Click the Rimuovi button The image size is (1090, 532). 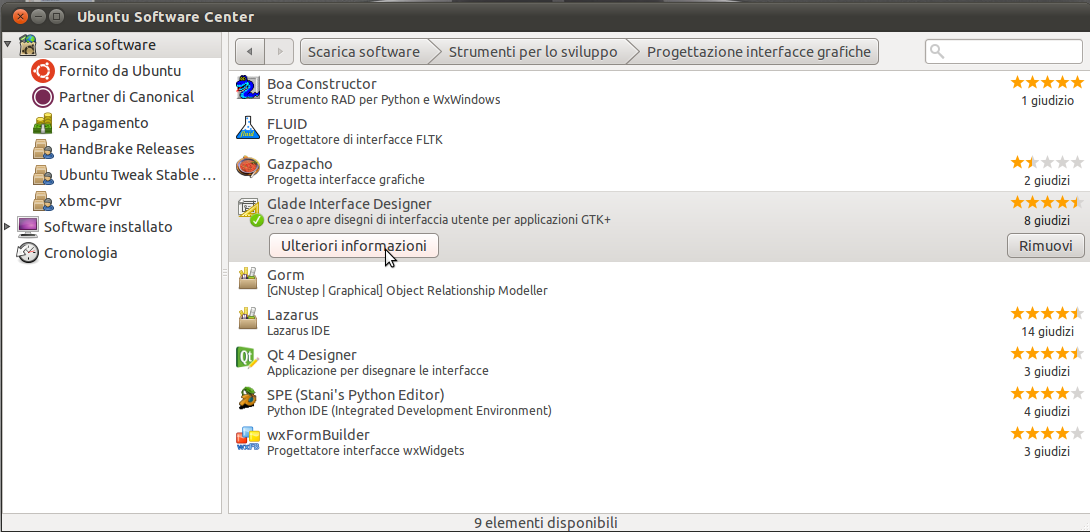pyautogui.click(x=1046, y=245)
